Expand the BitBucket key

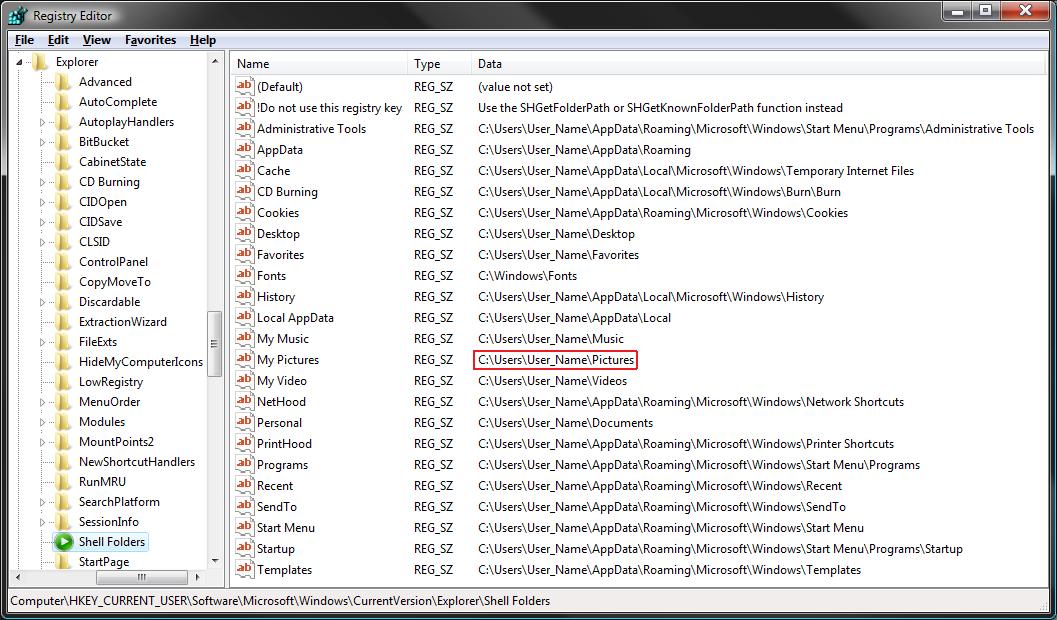click(x=42, y=142)
